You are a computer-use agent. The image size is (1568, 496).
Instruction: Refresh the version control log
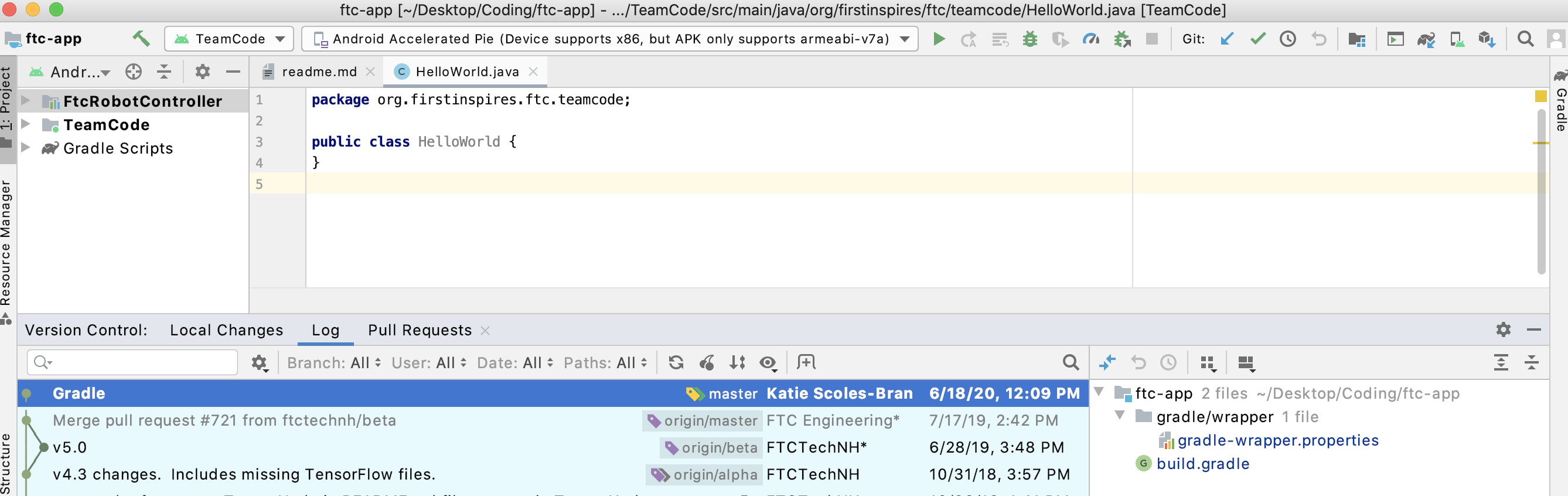click(676, 362)
